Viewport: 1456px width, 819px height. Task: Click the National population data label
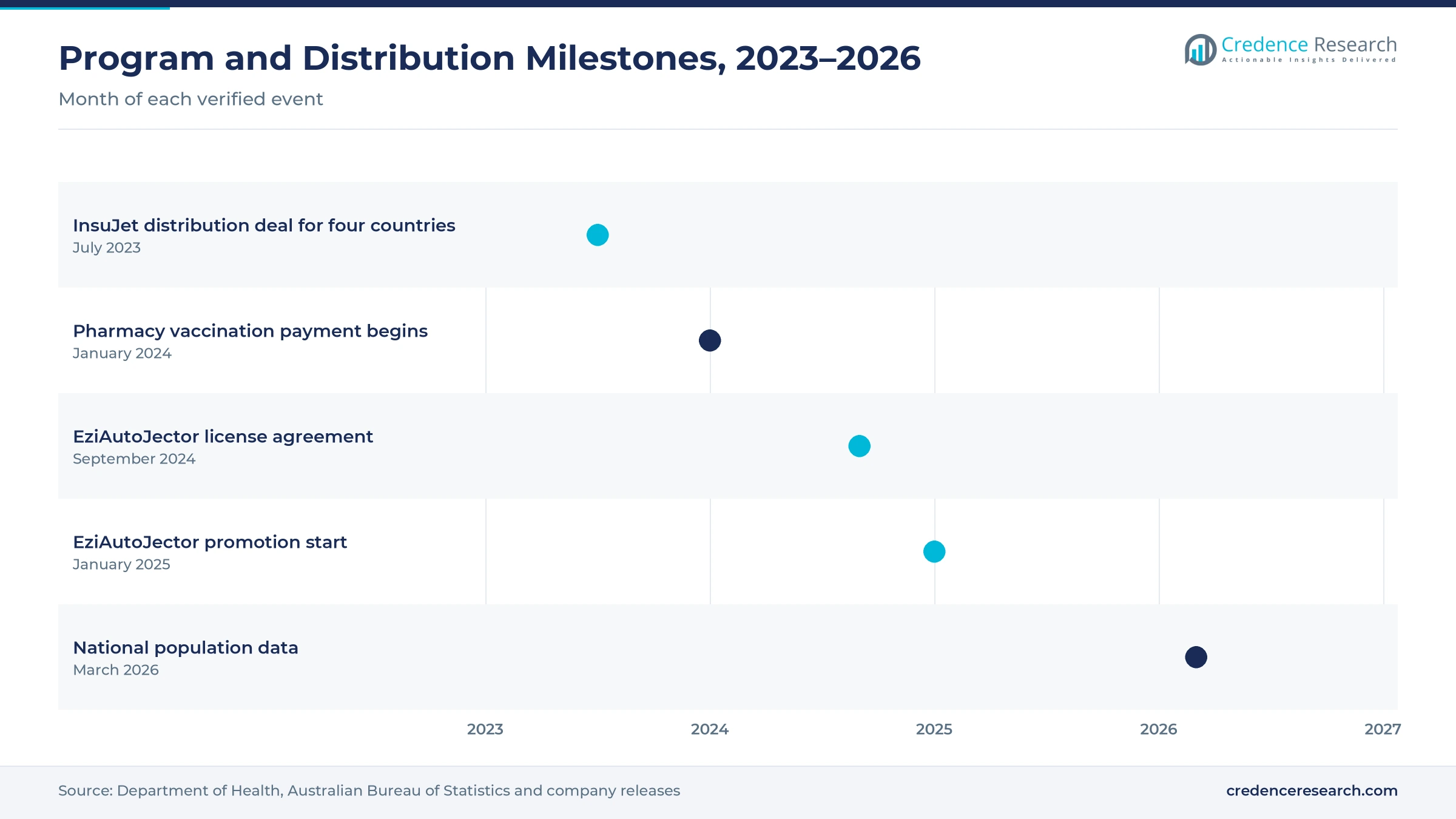186,647
